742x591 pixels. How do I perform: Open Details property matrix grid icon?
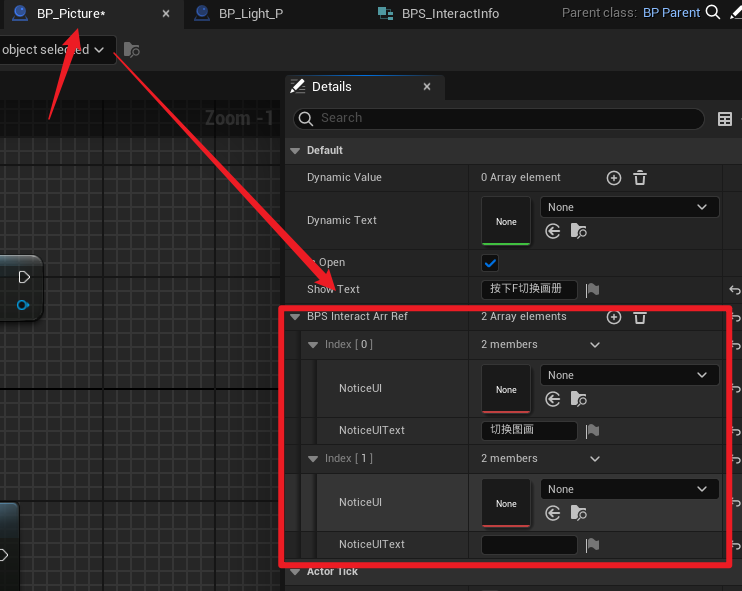coord(724,119)
